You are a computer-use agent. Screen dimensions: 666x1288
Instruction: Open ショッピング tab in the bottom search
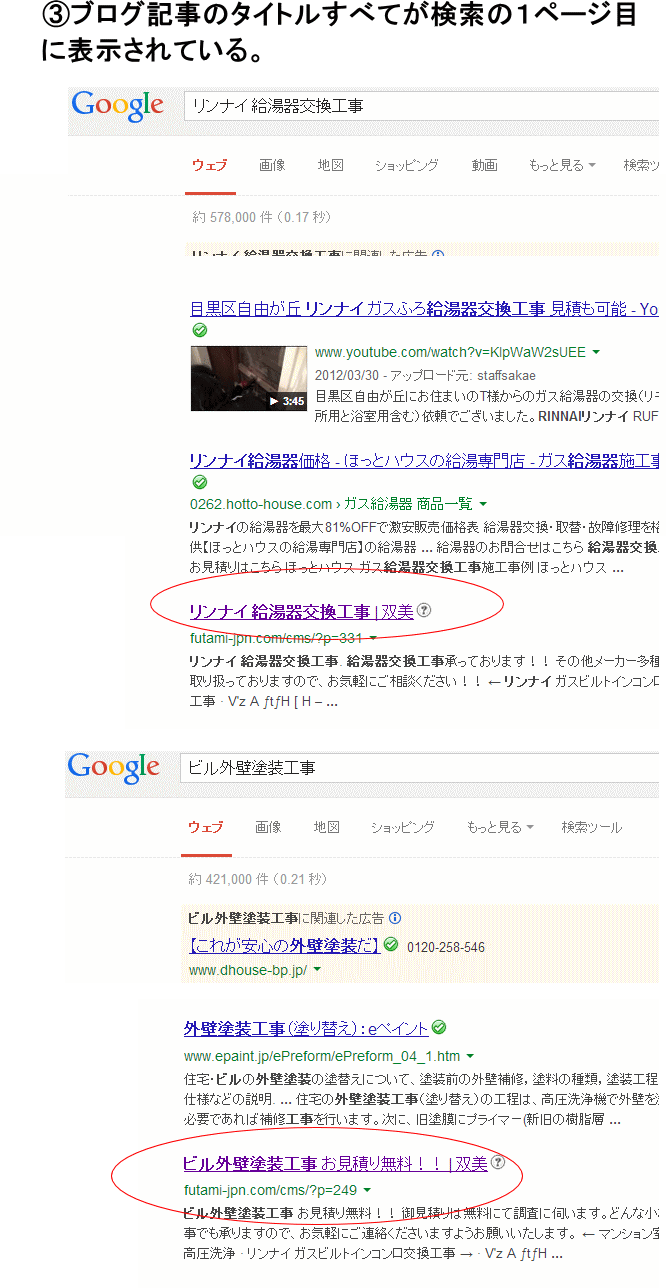click(403, 827)
